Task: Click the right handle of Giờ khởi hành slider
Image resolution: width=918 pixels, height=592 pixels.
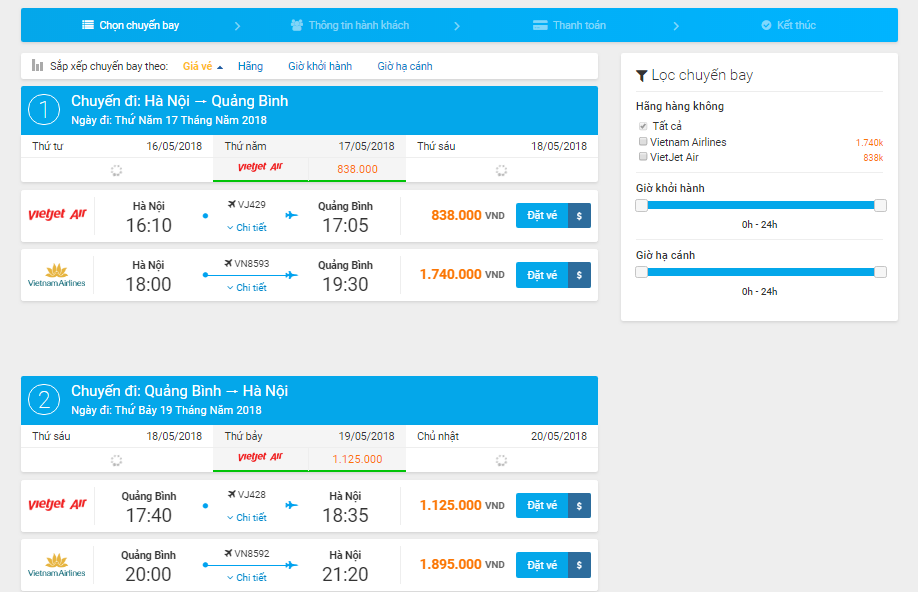Action: coord(880,206)
